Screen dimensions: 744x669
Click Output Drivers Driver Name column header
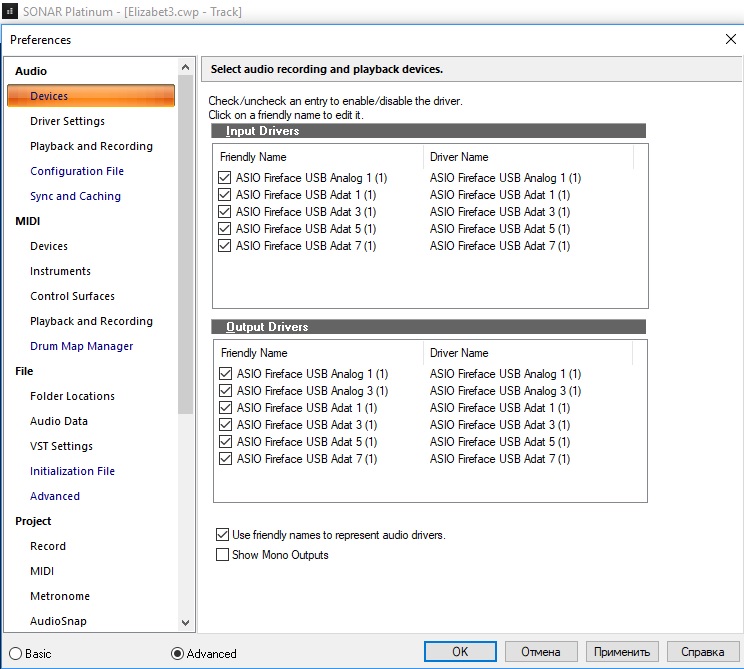[528, 353]
